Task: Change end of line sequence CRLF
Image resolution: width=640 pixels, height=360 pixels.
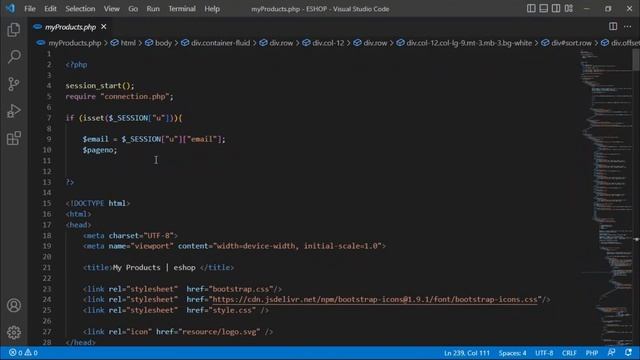Action: click(x=569, y=353)
